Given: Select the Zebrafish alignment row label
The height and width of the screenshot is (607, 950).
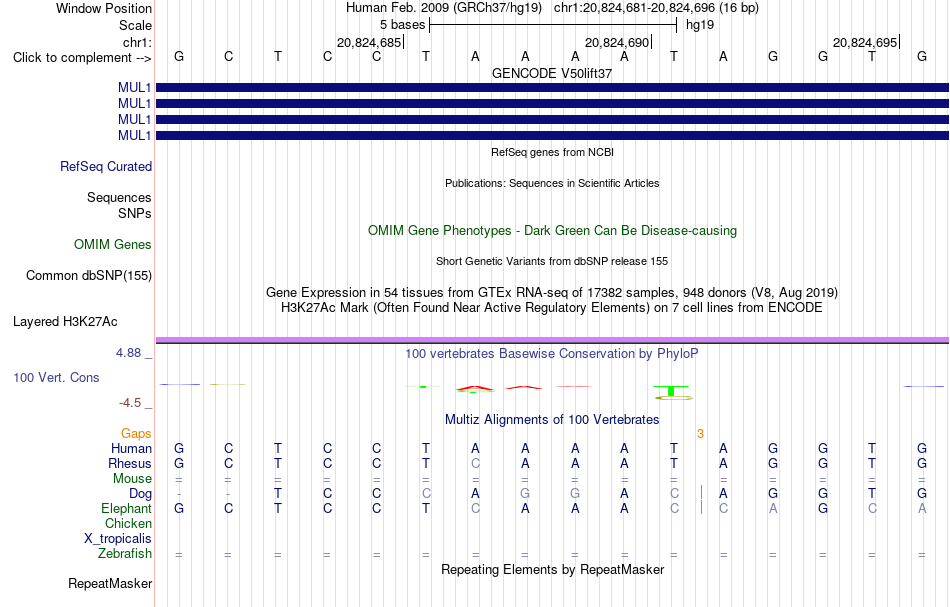Looking at the screenshot, I should 125,554.
